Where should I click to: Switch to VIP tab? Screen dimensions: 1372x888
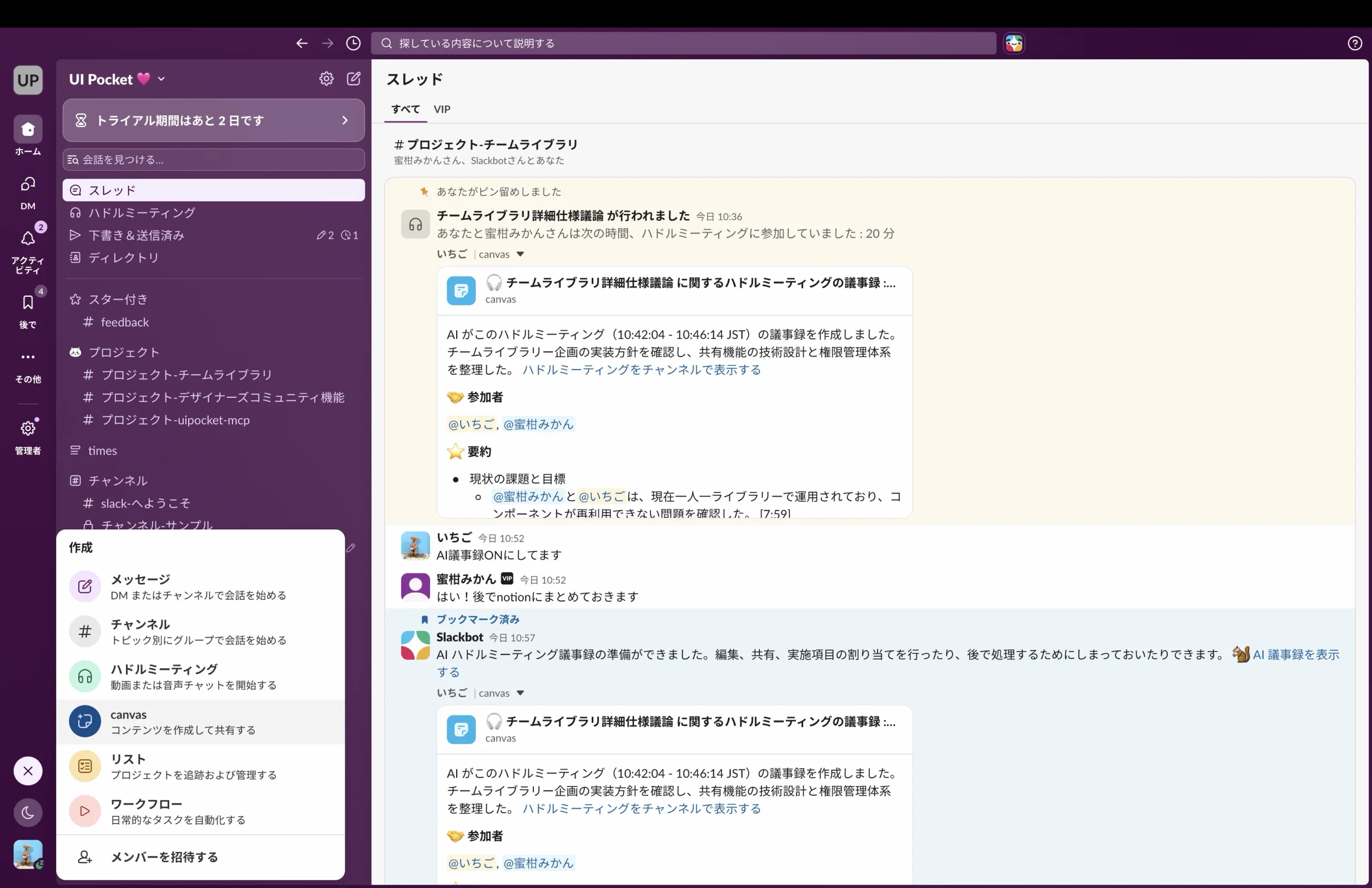[x=442, y=109]
